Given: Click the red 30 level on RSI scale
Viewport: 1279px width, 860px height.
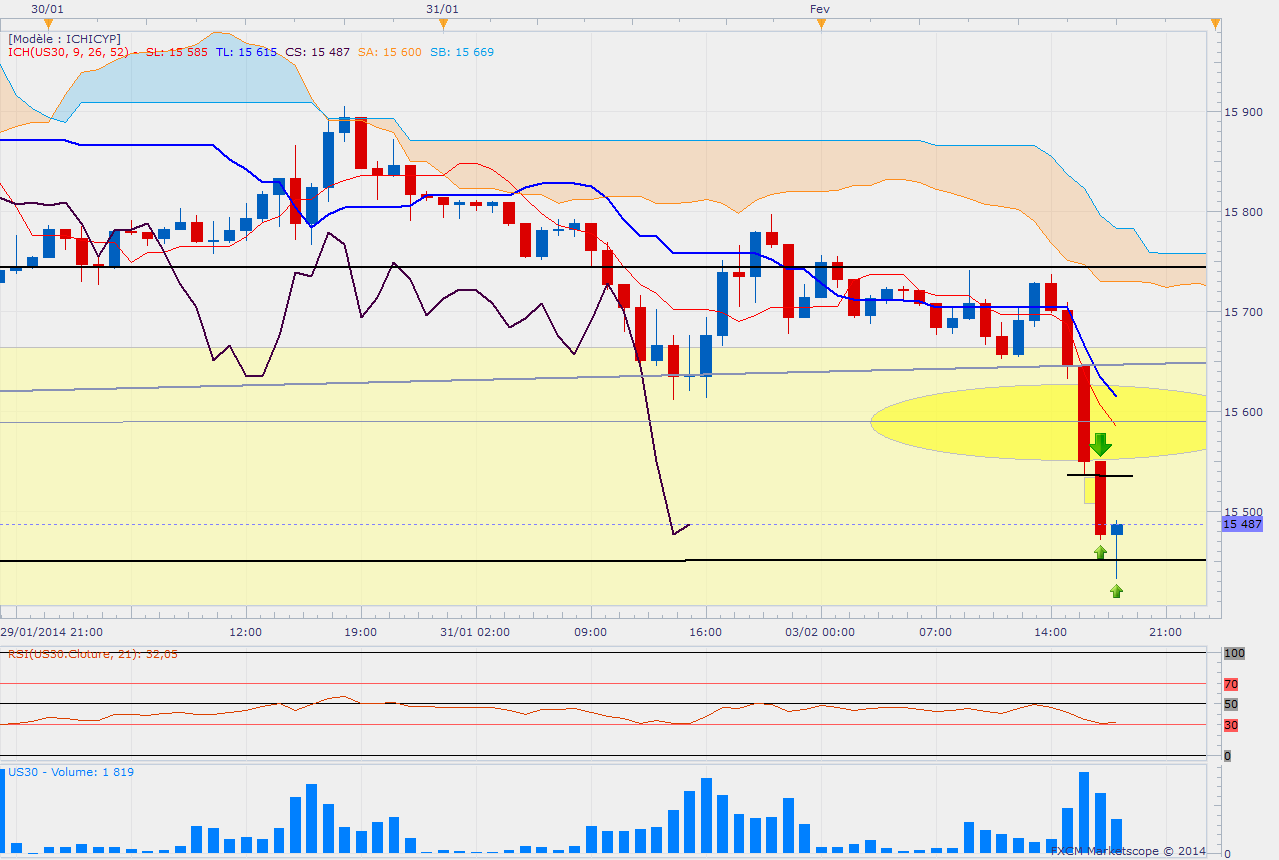Looking at the screenshot, I should click(1229, 725).
